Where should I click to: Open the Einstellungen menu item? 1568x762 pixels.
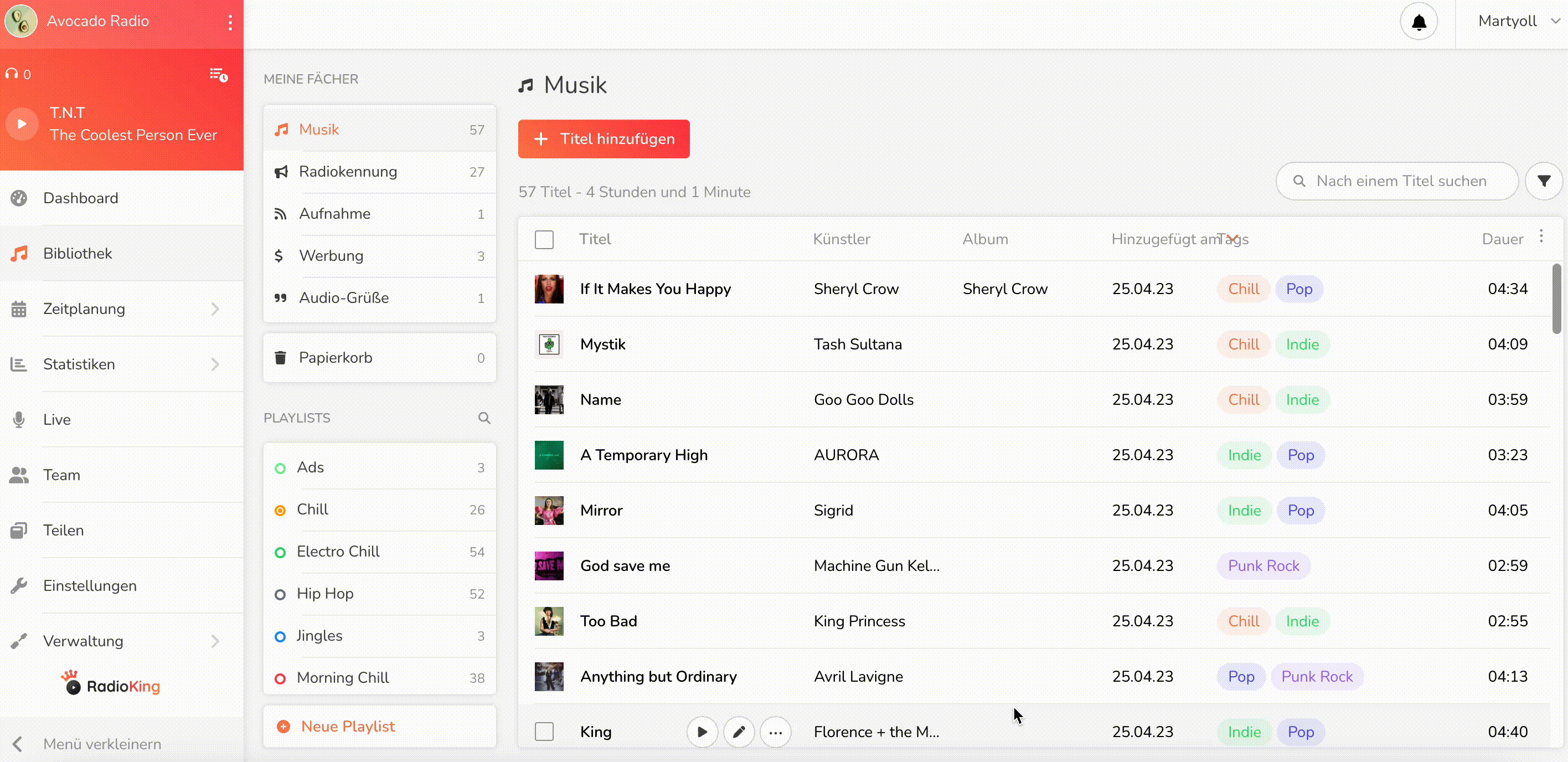122,586
